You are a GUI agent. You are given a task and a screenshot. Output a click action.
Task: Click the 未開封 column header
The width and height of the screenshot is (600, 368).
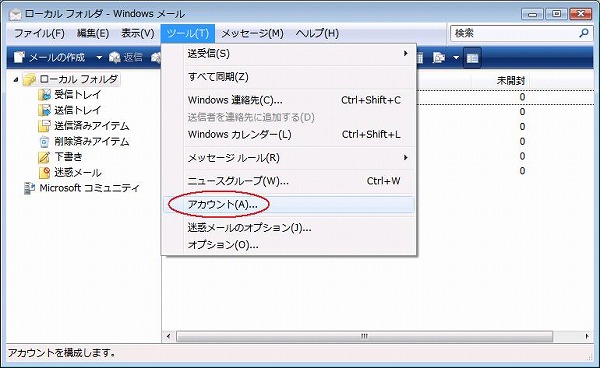point(510,81)
